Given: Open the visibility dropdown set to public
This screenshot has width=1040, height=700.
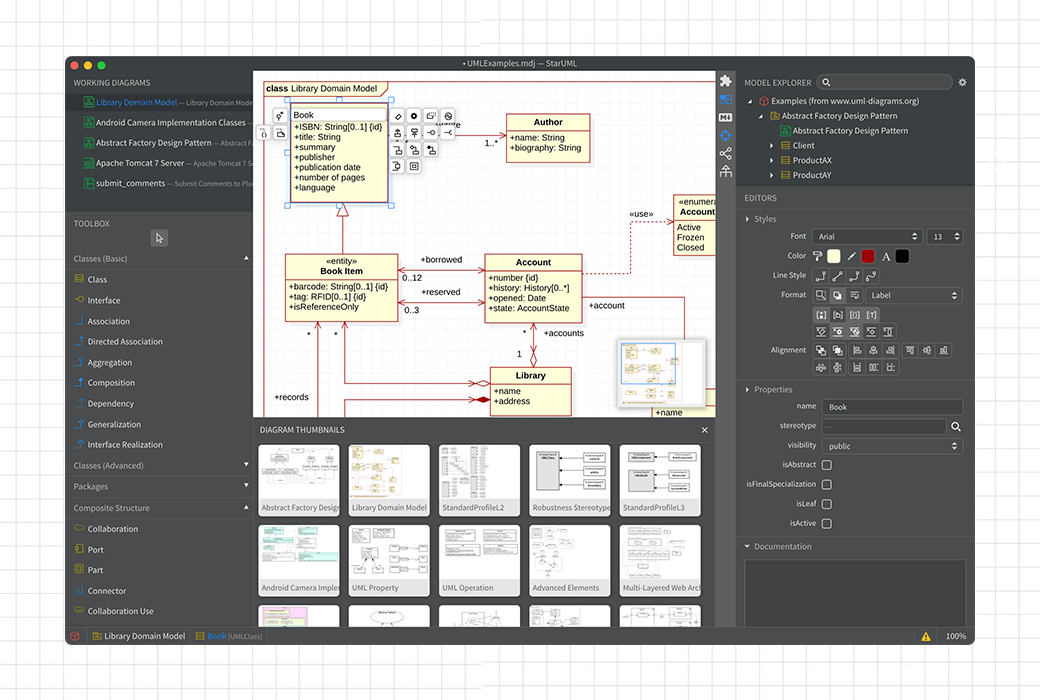Looking at the screenshot, I should (893, 446).
